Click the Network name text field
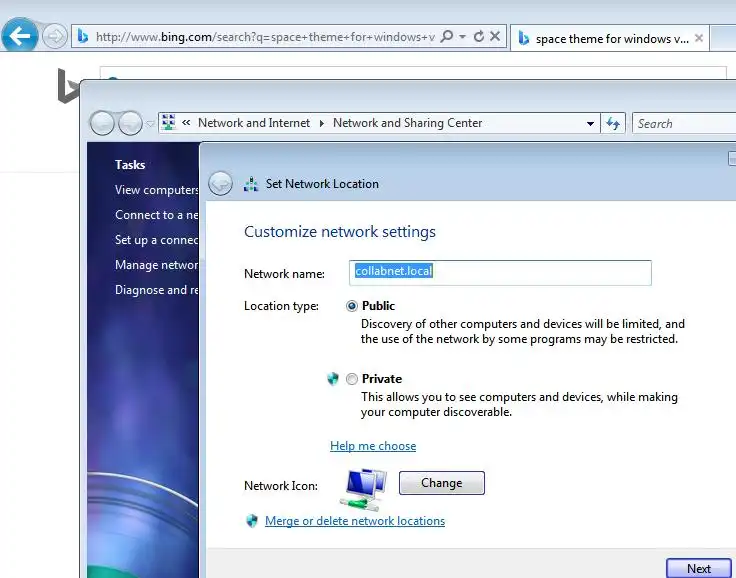The height and width of the screenshot is (578, 736). tap(500, 272)
